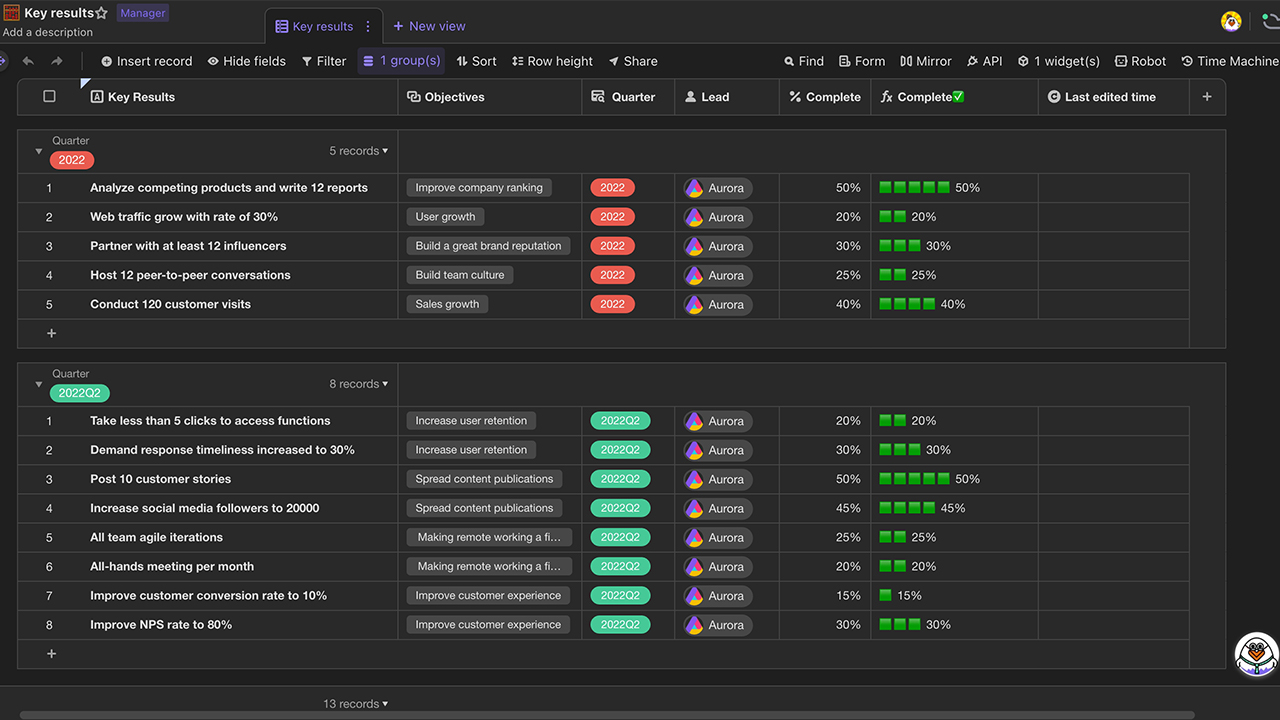The image size is (1280, 720).
Task: Open Row height options
Action: click(x=552, y=61)
